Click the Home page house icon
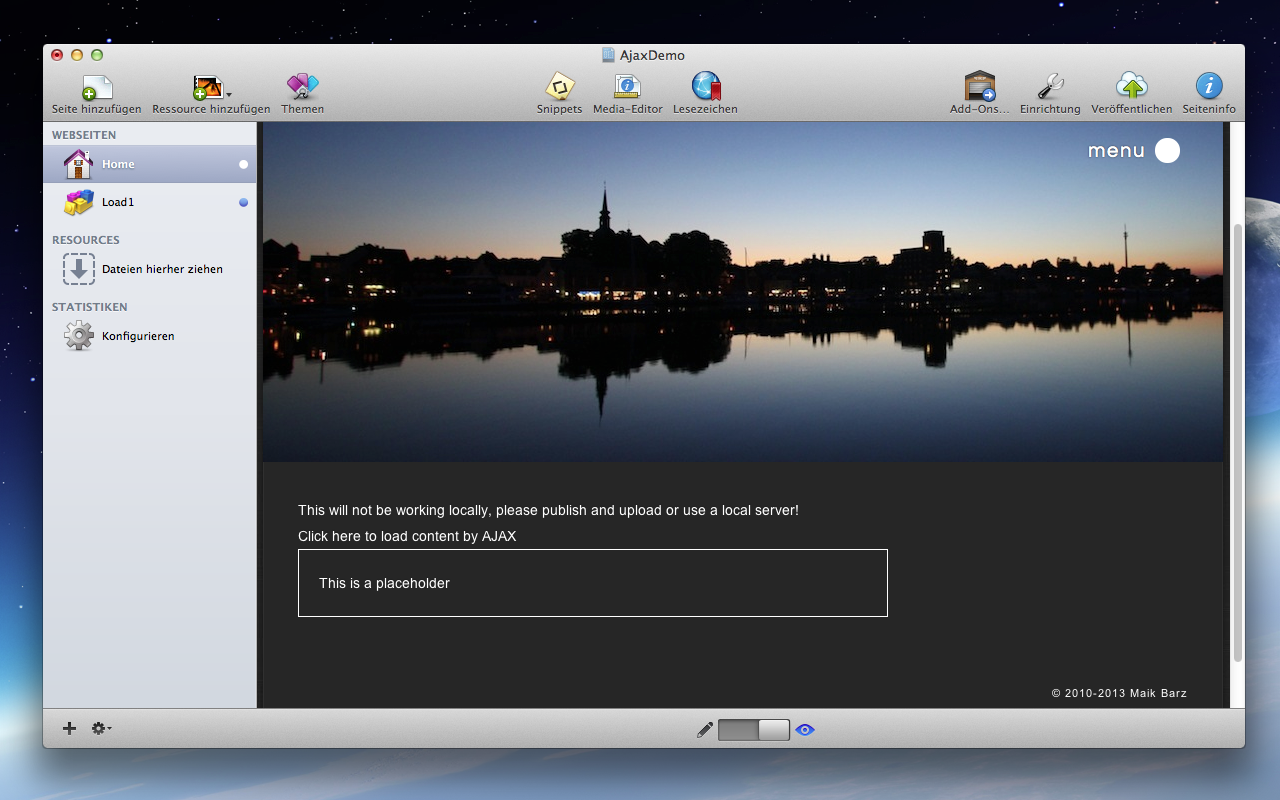Screen dimensions: 1280x800 coord(78,164)
